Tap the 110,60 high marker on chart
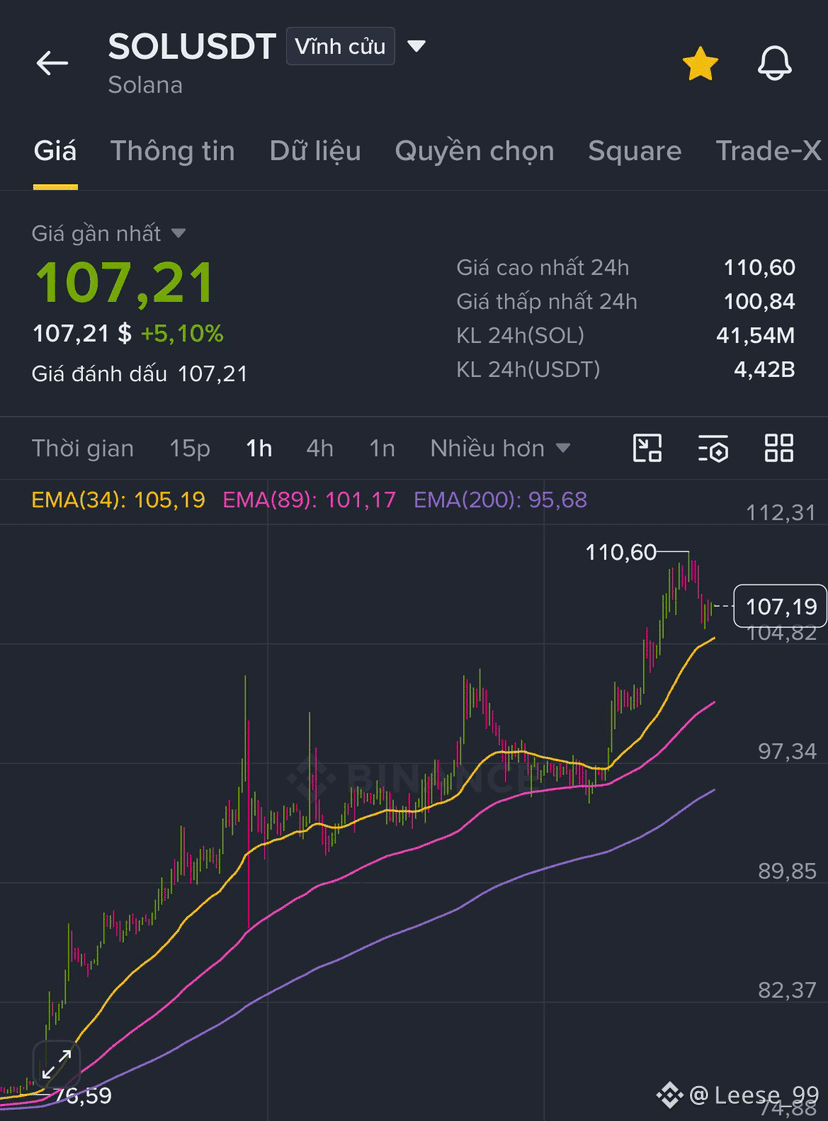Screen dimensions: 828x1121 point(621,552)
